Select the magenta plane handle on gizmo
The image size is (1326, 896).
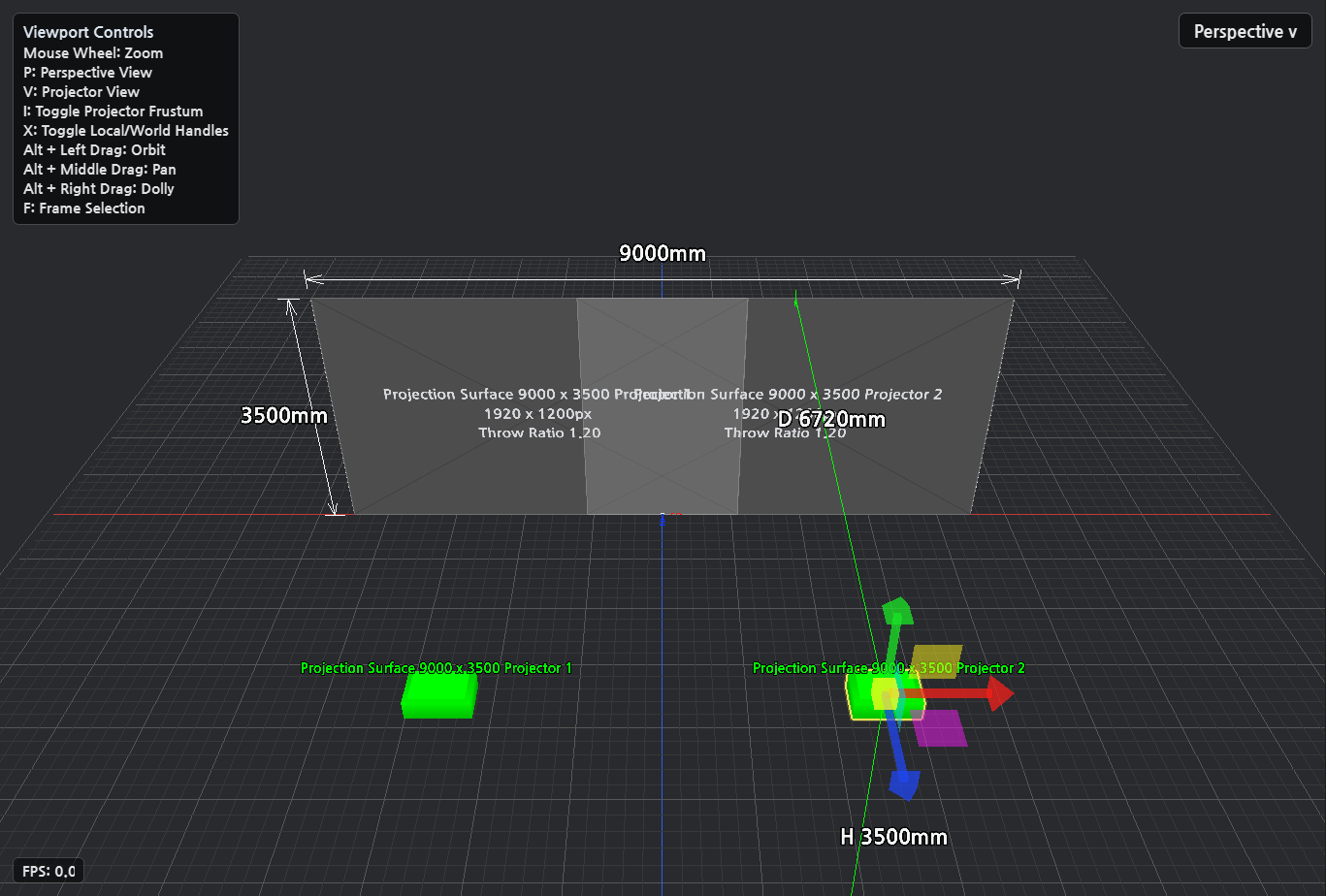click(x=940, y=728)
